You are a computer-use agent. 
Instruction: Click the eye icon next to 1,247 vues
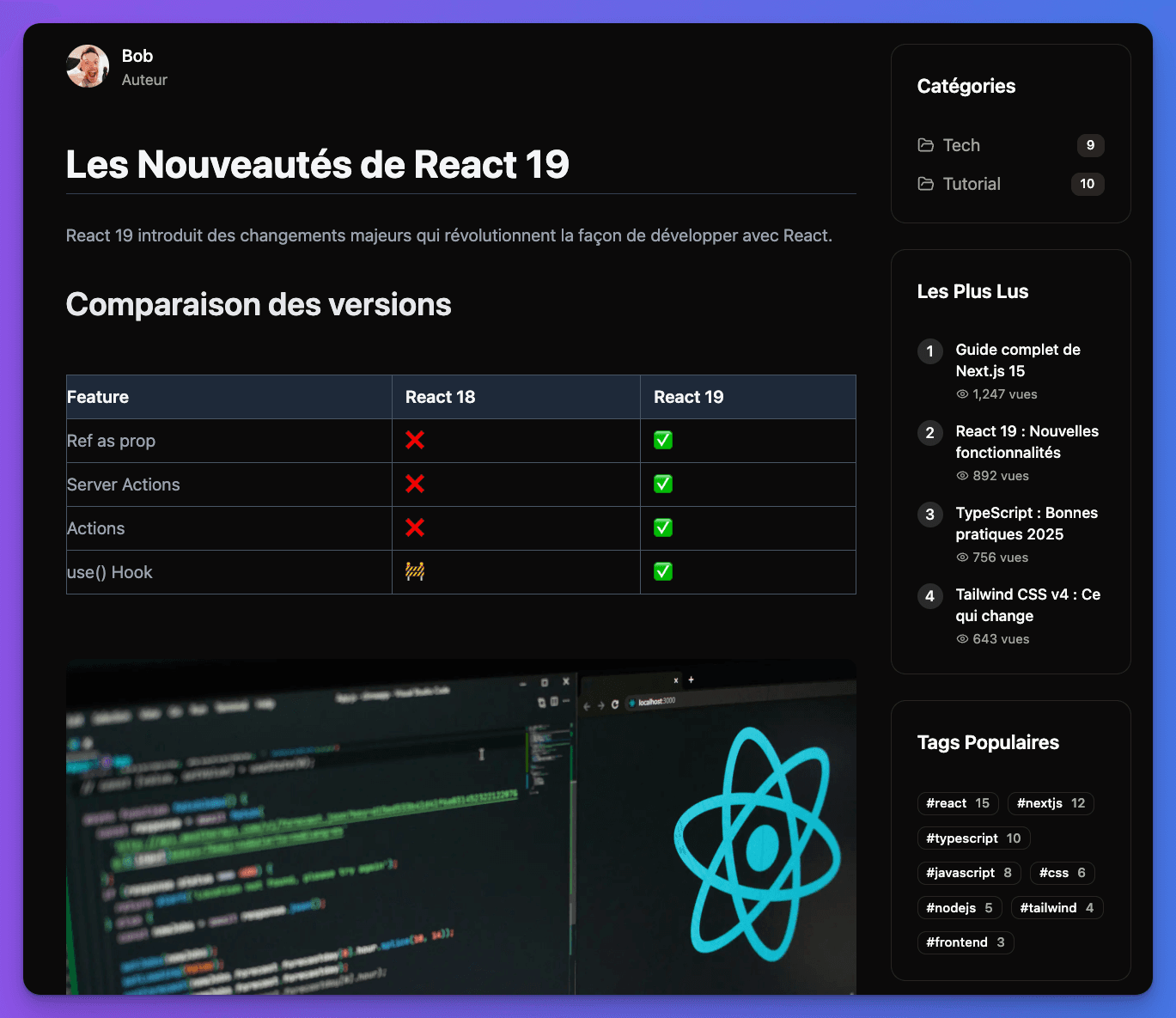click(x=962, y=394)
